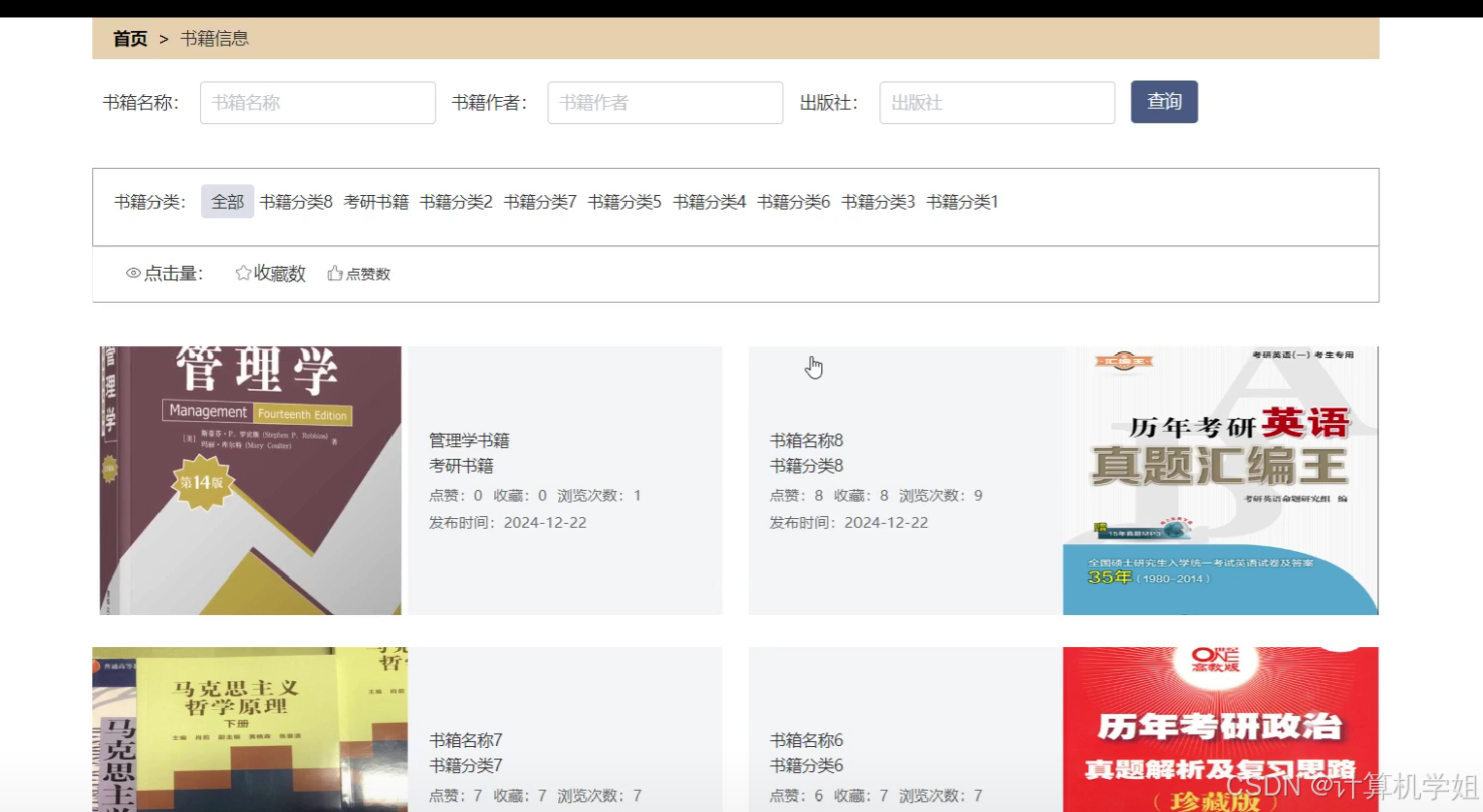The height and width of the screenshot is (812, 1483).
Task: Open the 书籍名称6 title text
Action: click(807, 740)
